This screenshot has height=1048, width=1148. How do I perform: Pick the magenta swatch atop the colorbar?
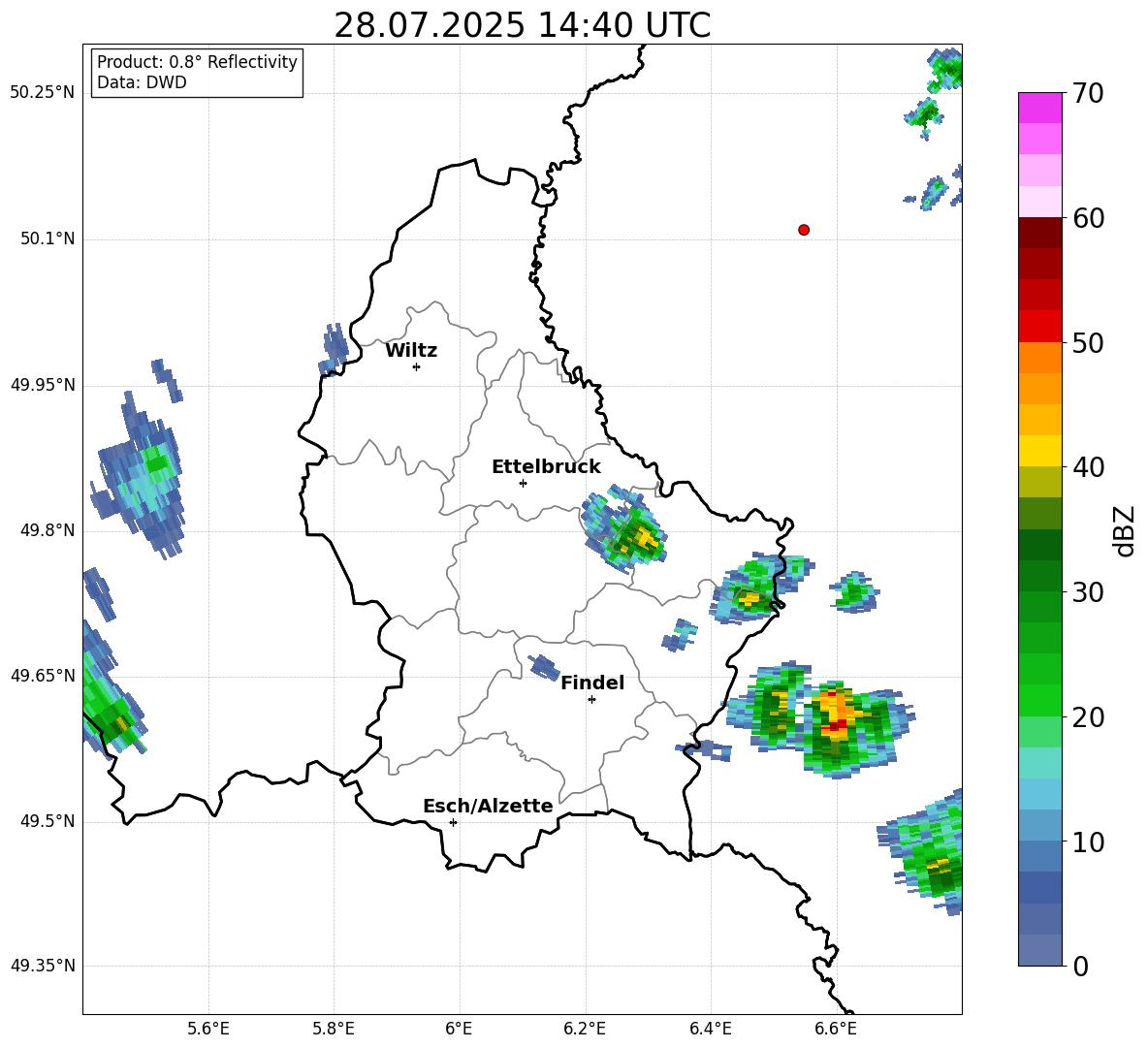(1039, 109)
